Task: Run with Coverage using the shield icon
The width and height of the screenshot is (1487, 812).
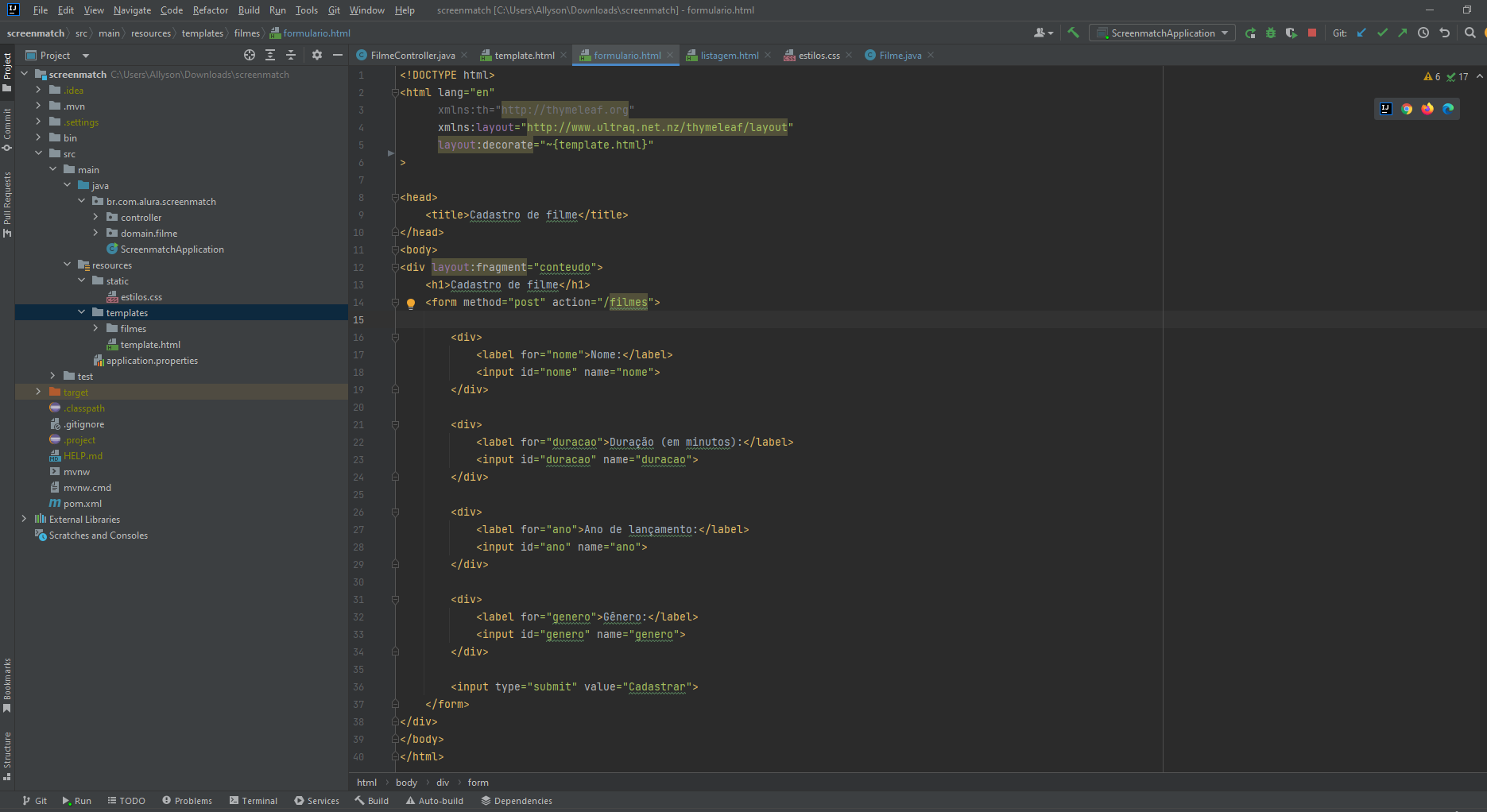Action: pyautogui.click(x=1291, y=33)
